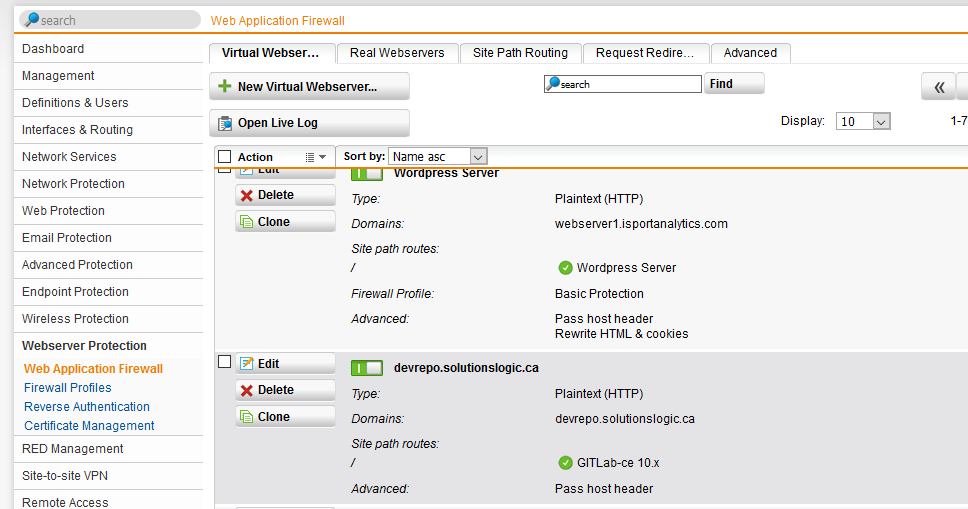The height and width of the screenshot is (509, 968).
Task: Toggle the Wordpress Server virtual webserver off
Action: coord(367,174)
